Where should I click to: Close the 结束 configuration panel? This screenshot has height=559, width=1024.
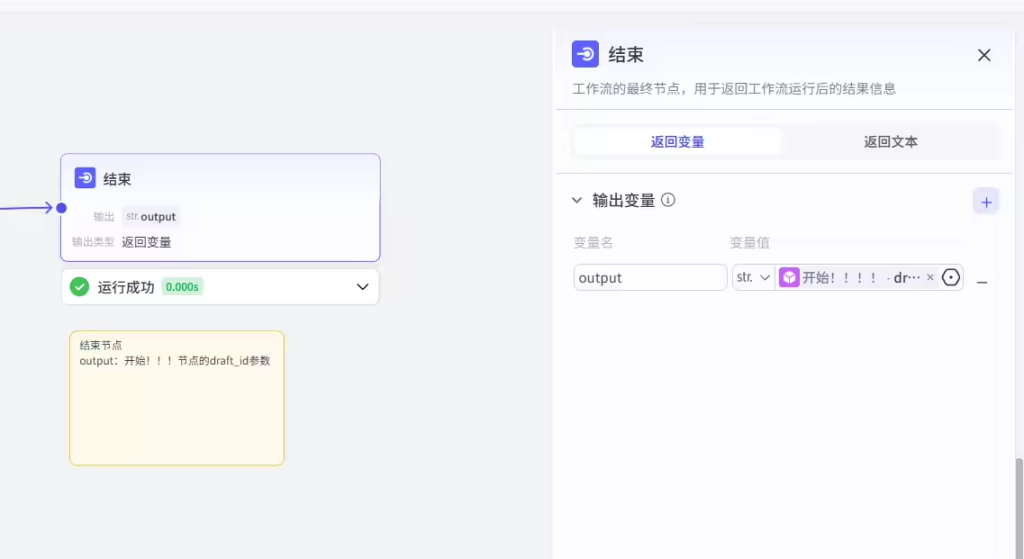click(984, 55)
